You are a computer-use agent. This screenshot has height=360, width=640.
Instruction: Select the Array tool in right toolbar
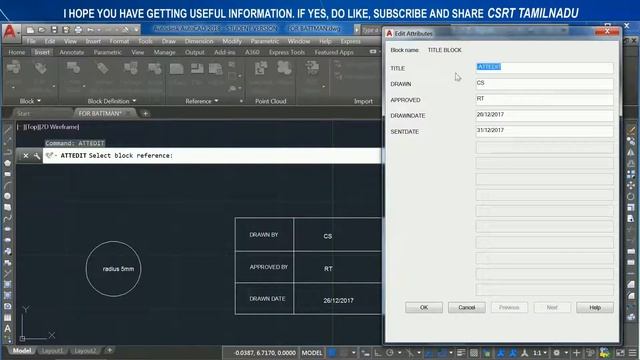[x=631, y=174]
